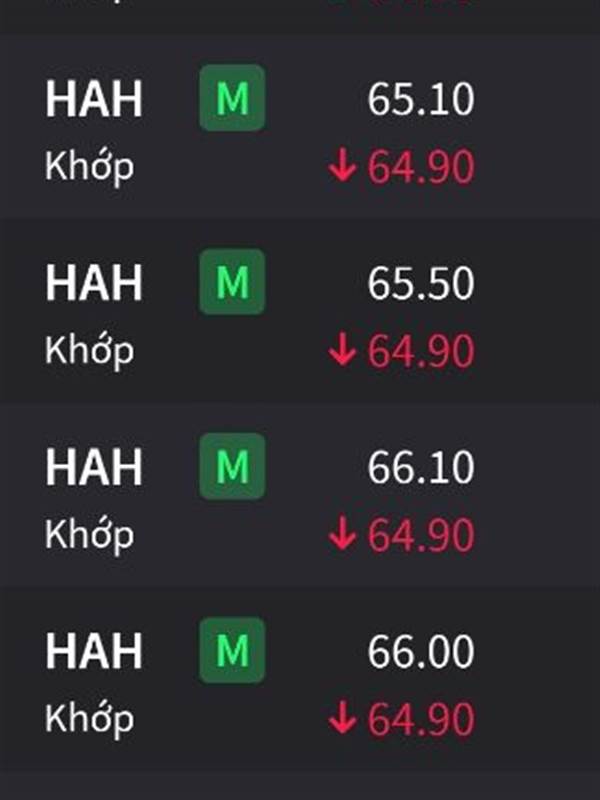The width and height of the screenshot is (600, 800).
Task: Select the 65.50 order price value
Action: click(x=421, y=284)
